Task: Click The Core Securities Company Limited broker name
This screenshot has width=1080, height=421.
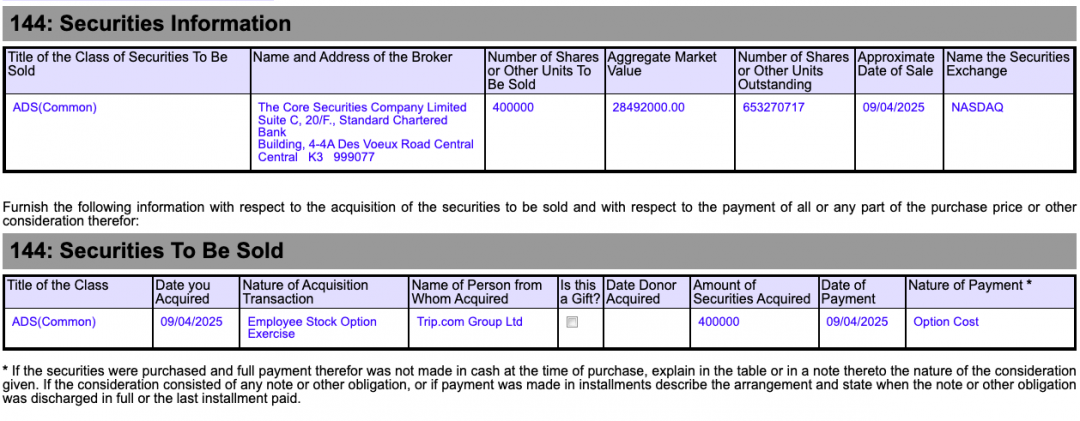Action: (x=362, y=107)
